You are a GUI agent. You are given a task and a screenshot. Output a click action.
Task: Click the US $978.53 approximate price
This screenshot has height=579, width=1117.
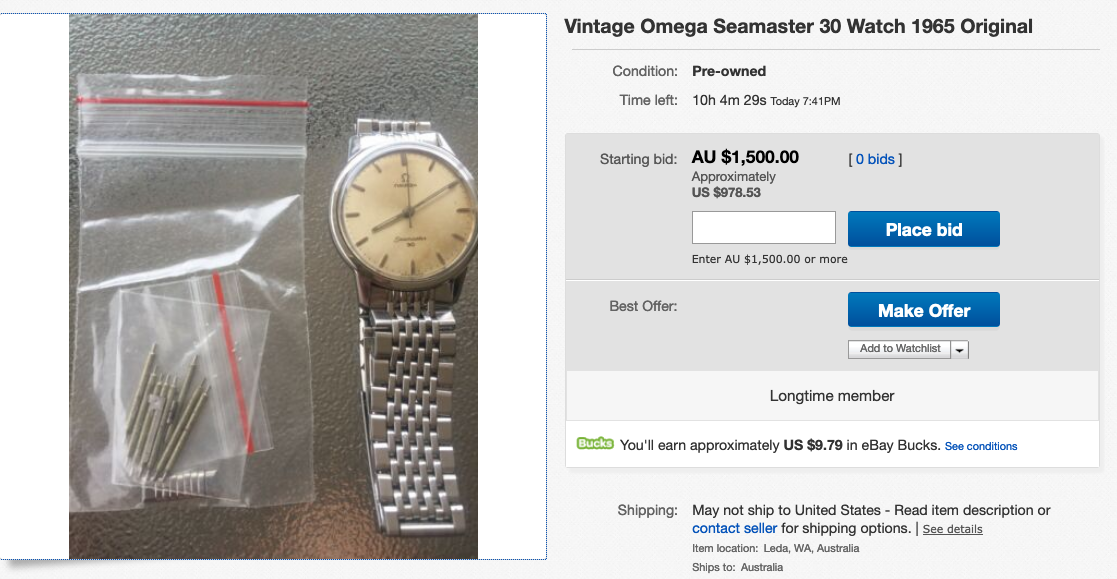coord(726,192)
